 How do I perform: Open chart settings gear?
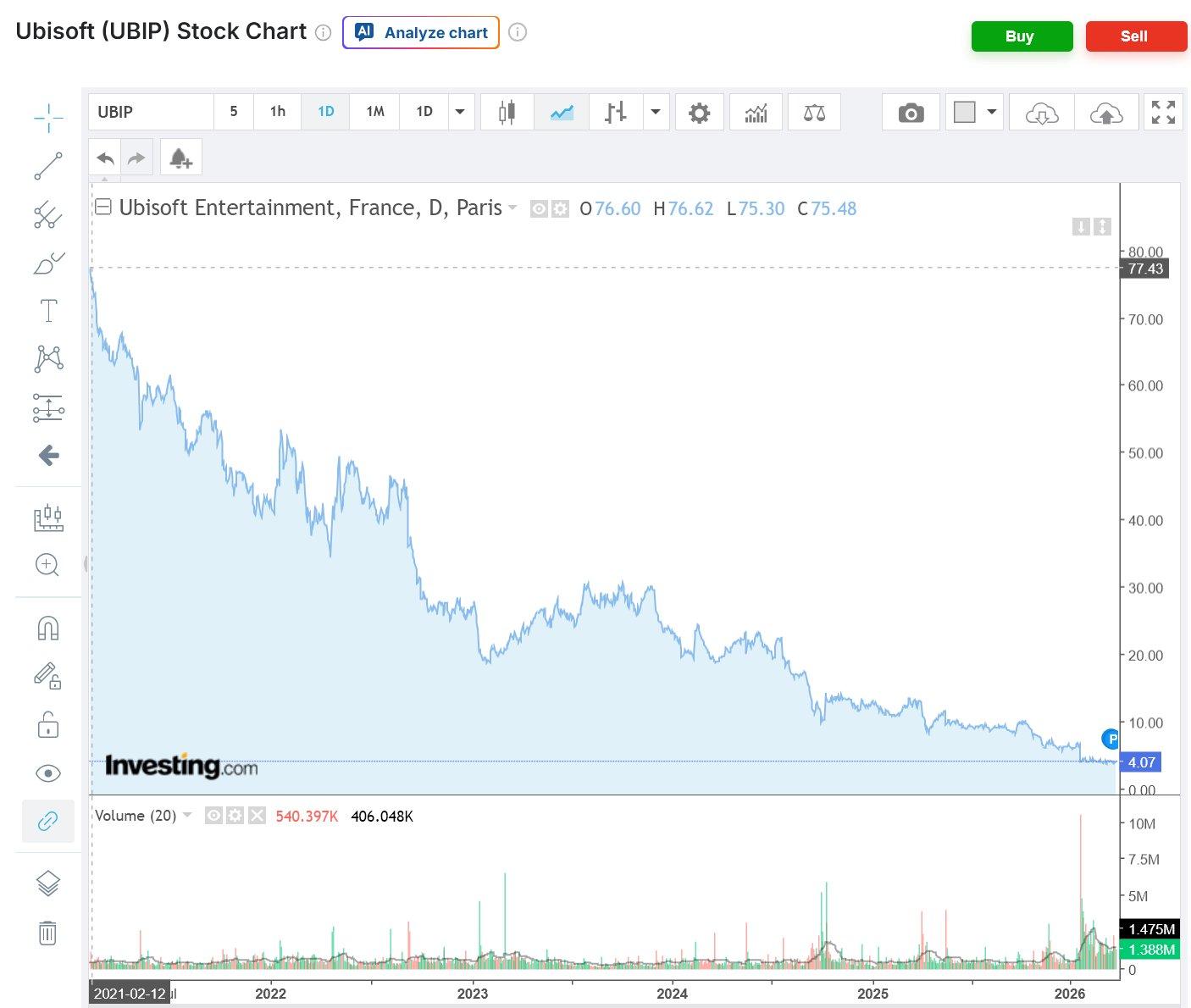pos(699,112)
